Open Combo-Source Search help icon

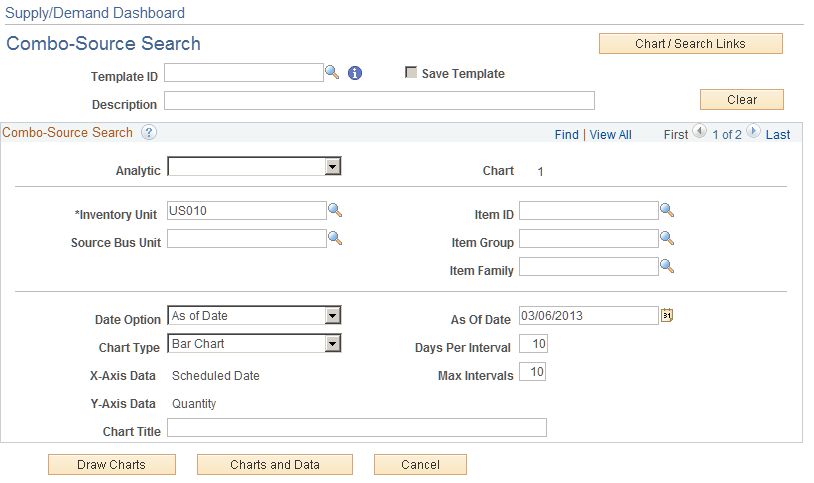pos(148,132)
